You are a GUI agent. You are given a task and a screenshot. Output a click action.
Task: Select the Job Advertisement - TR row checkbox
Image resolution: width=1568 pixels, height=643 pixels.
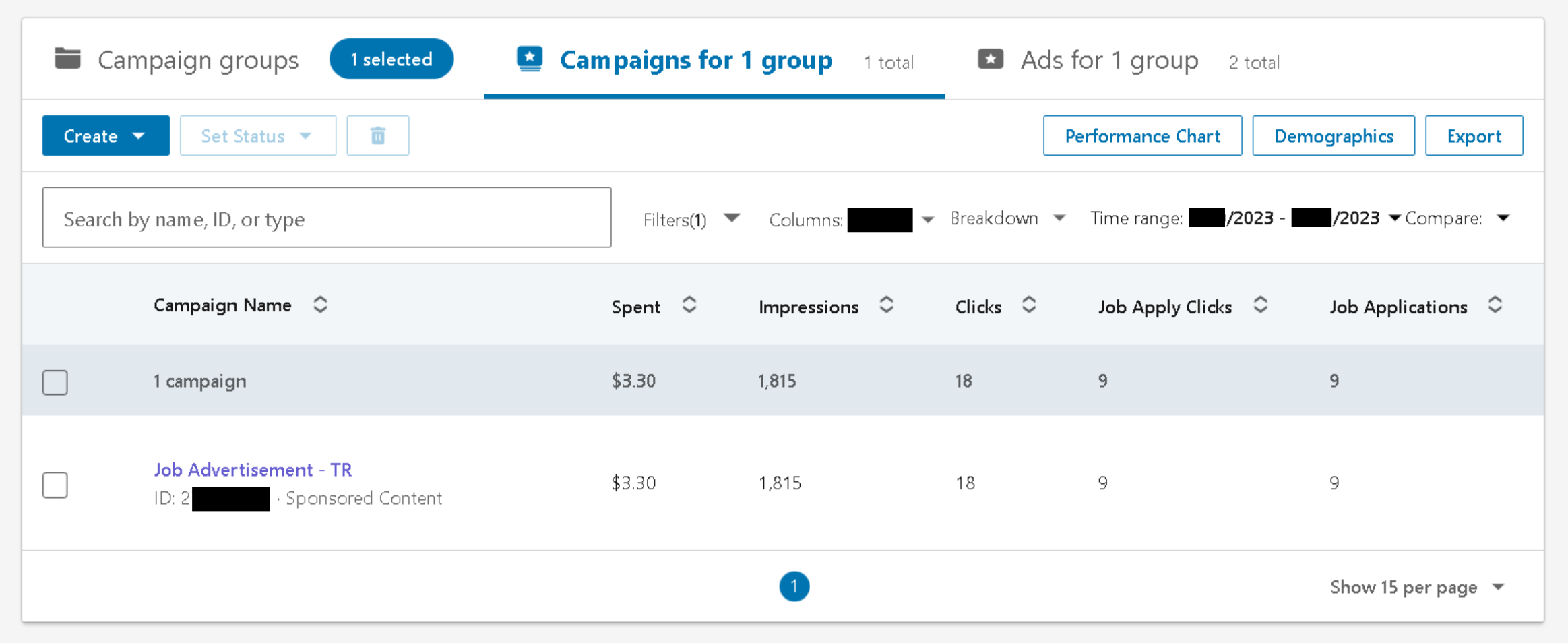pyautogui.click(x=55, y=485)
